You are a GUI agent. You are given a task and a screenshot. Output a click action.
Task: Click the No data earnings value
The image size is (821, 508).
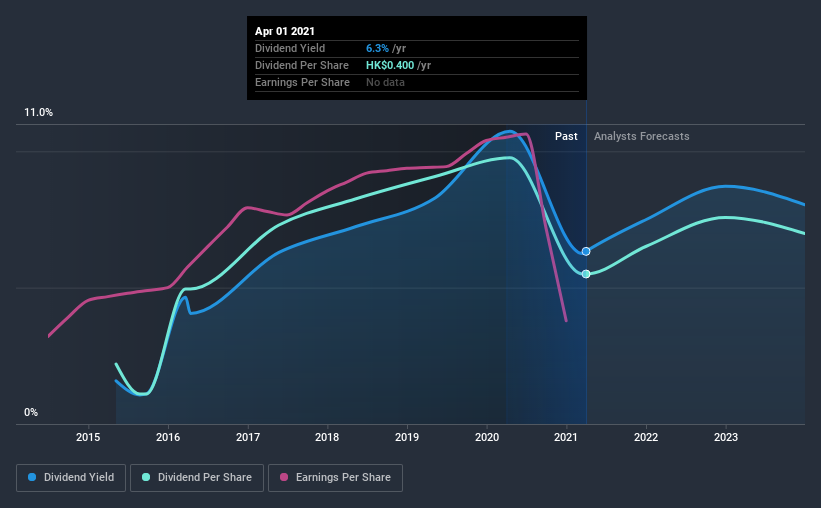385,82
